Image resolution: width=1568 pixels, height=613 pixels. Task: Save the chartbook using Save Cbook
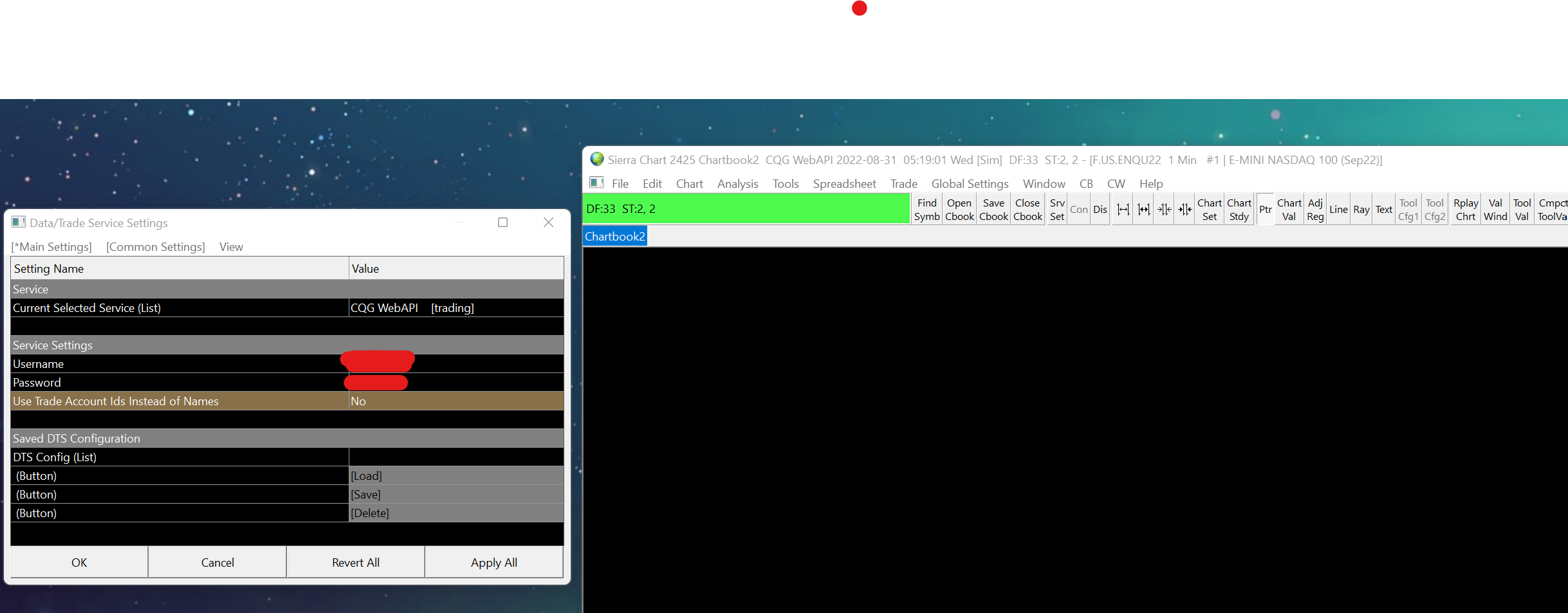click(993, 210)
